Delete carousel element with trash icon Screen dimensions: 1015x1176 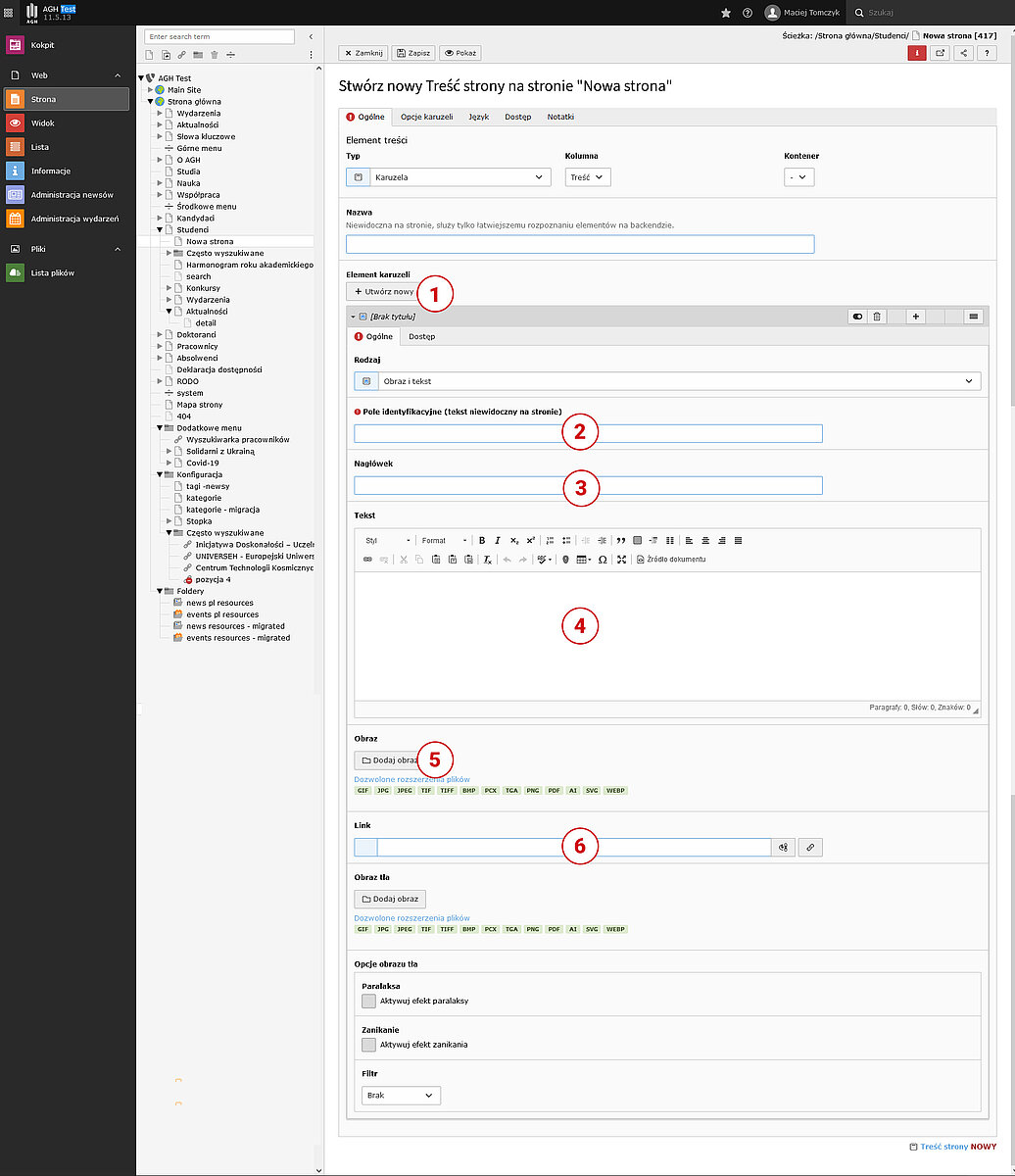877,317
